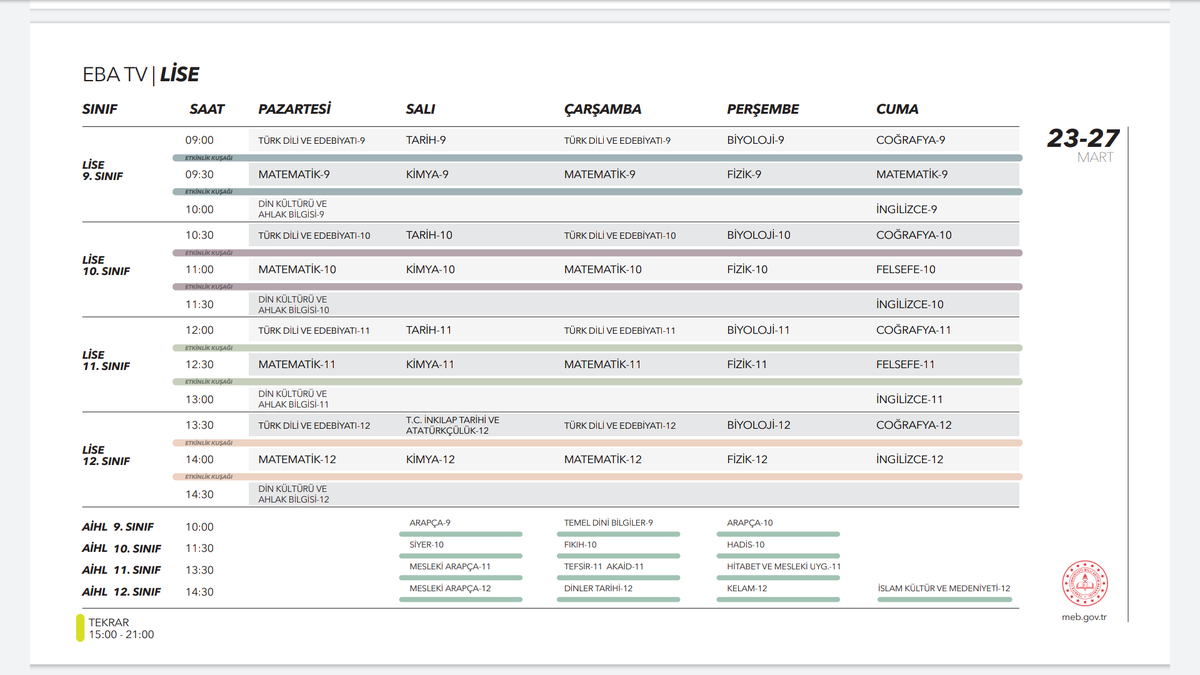Viewport: 1200px width, 675px height.
Task: Click the FİZİK-9 cell
Action: pos(744,174)
